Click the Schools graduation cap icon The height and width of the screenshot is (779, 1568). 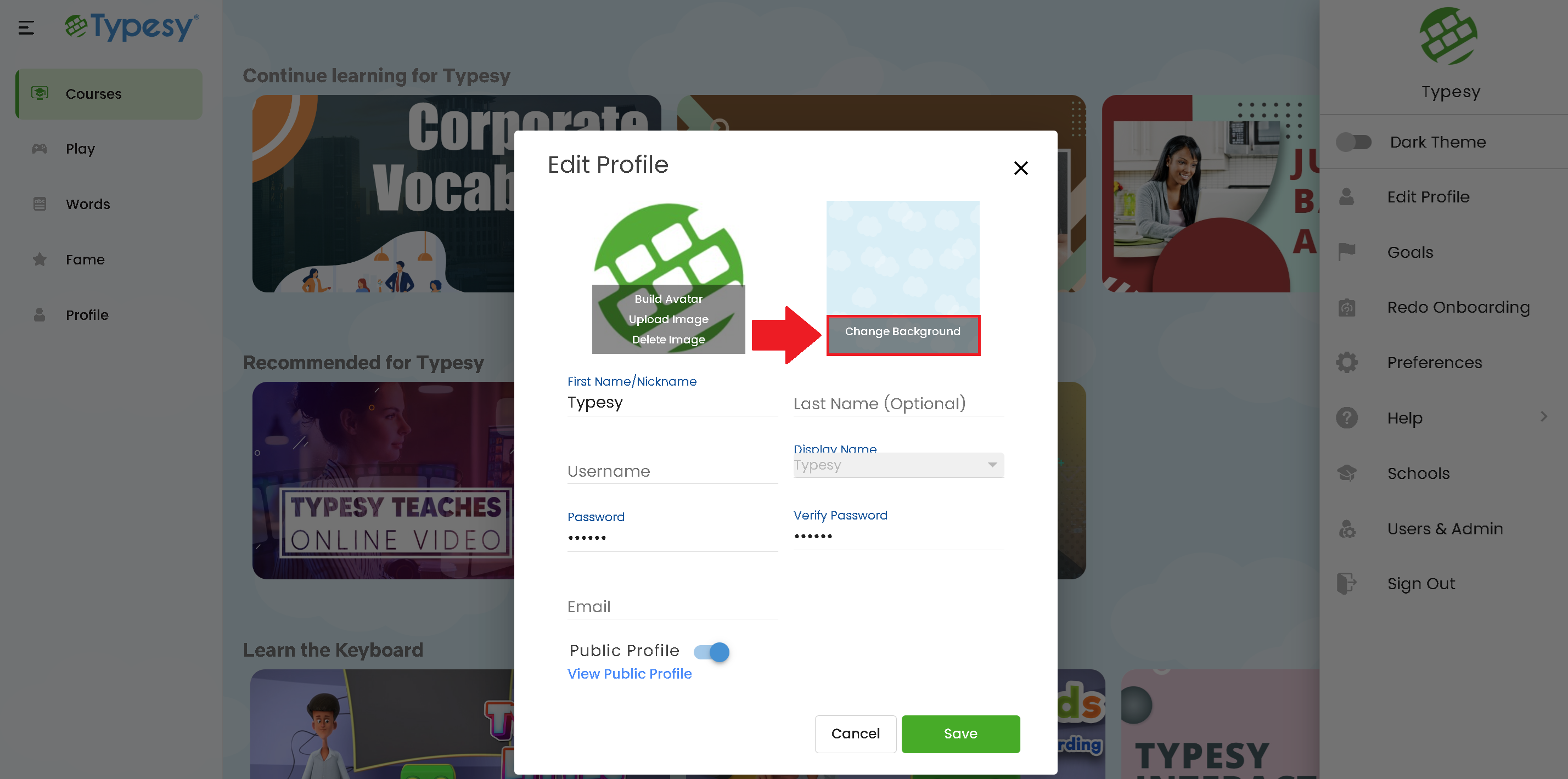point(1346,473)
